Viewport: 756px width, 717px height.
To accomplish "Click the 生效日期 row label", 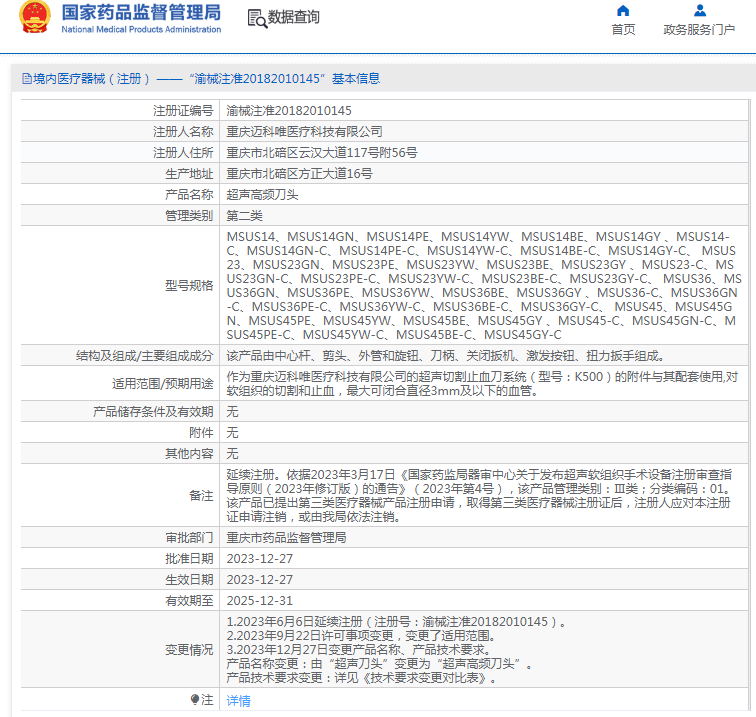I will click(x=189, y=580).
